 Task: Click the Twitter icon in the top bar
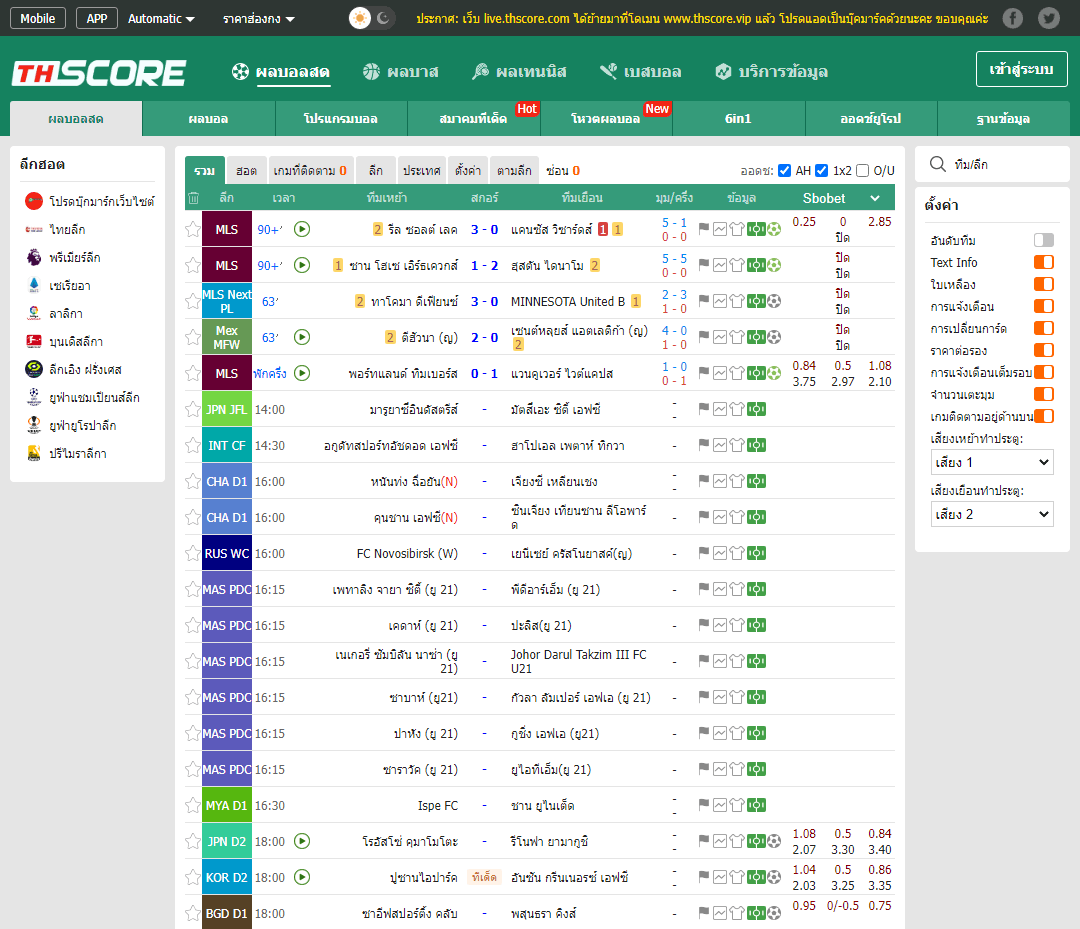click(1049, 17)
